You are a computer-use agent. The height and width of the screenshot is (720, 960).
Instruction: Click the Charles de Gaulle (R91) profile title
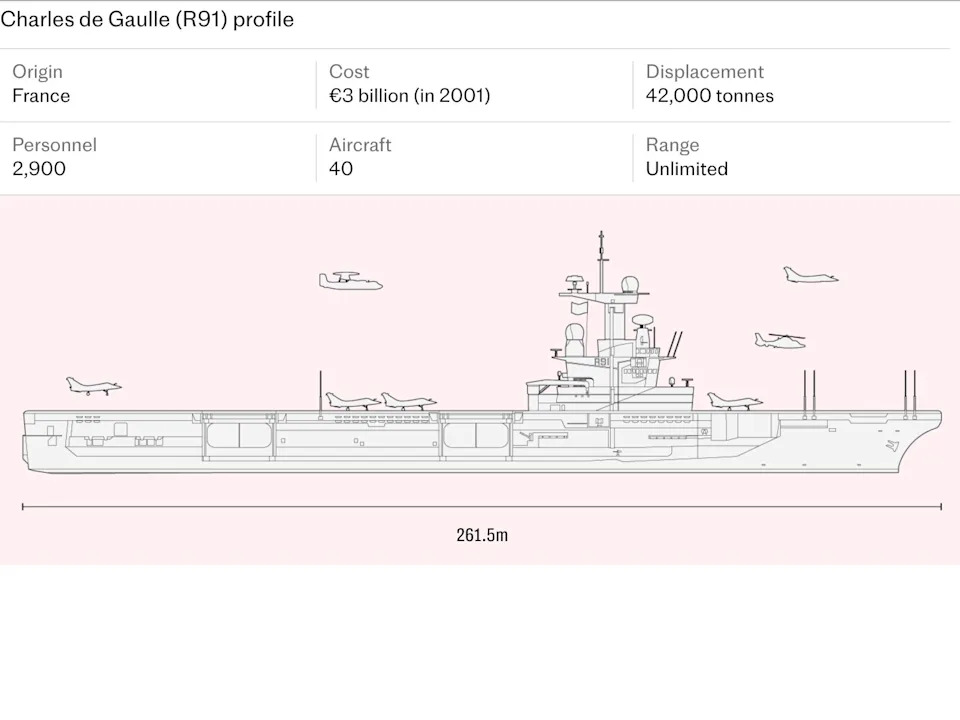pyautogui.click(x=148, y=19)
